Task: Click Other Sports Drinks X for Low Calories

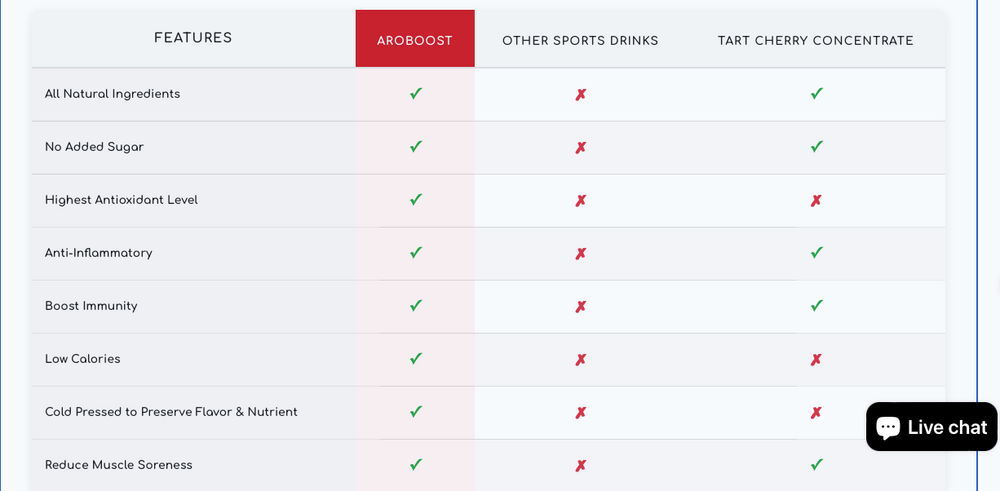Action: click(580, 360)
